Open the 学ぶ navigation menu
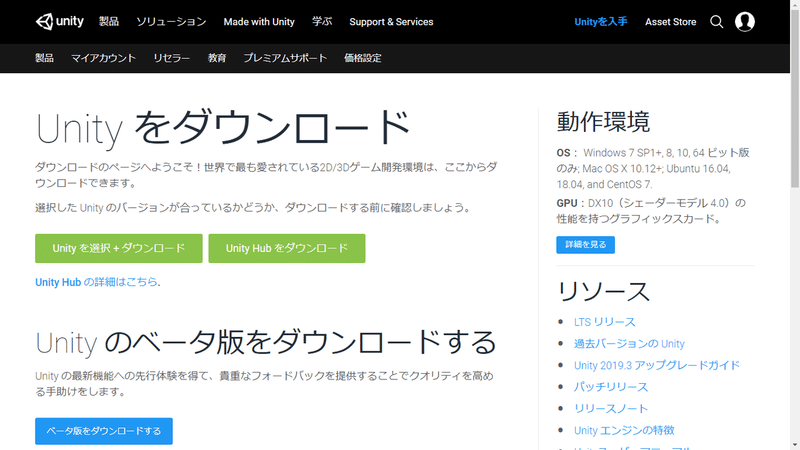The width and height of the screenshot is (800, 450). point(322,21)
